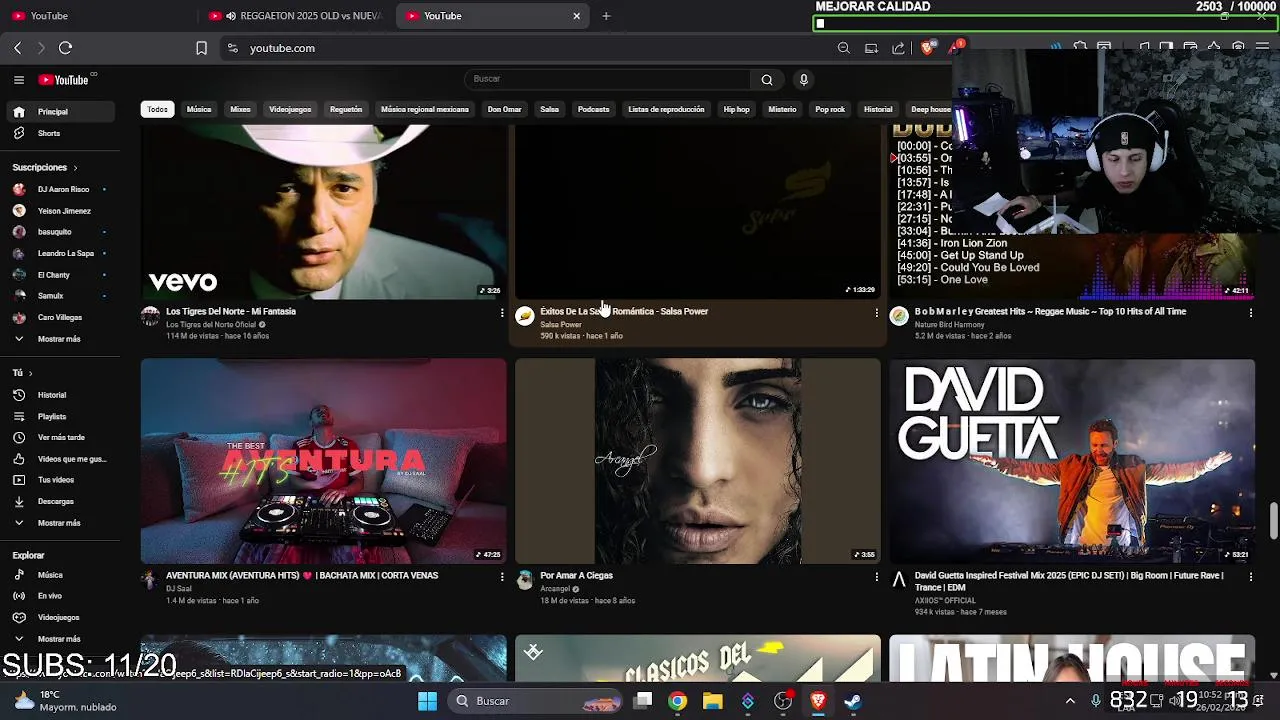Click the browser address bar

tap(530, 48)
